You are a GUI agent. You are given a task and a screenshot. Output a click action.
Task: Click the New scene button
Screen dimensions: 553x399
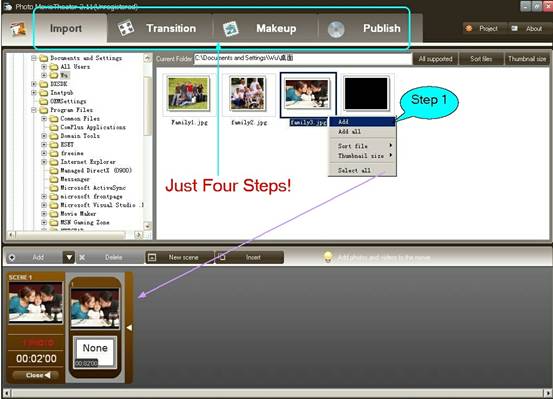point(180,258)
